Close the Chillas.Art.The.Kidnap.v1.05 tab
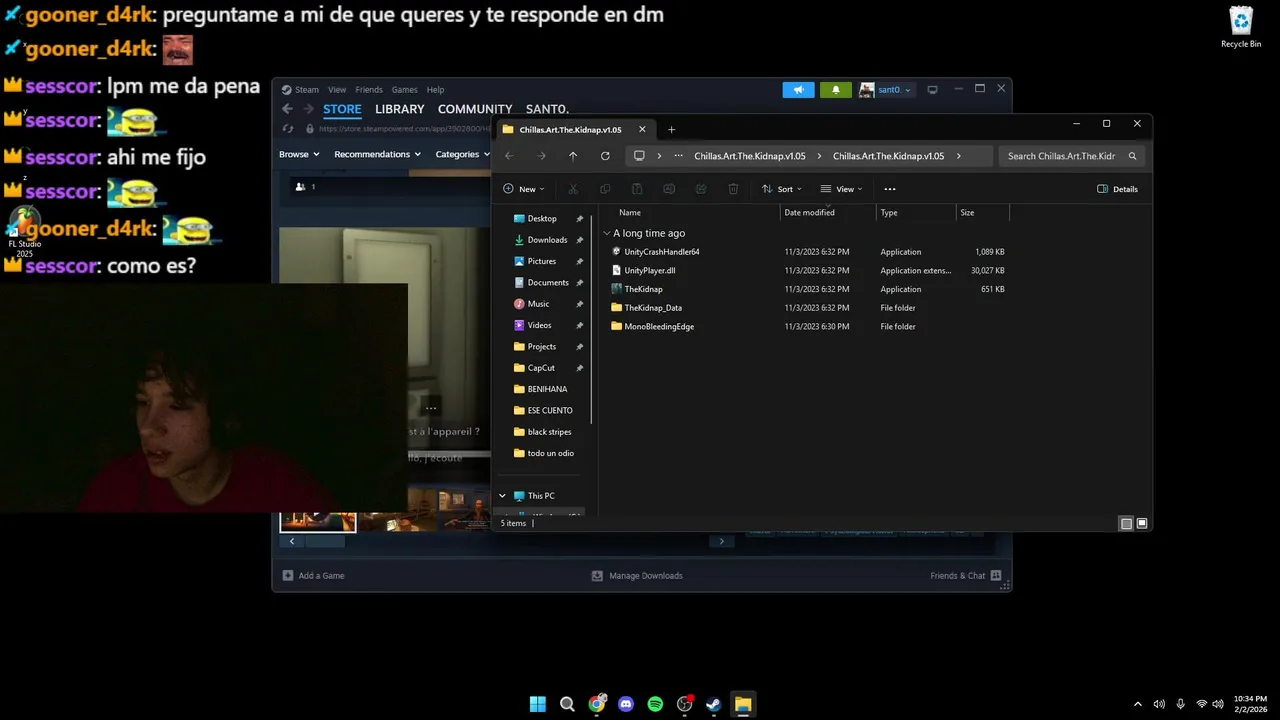This screenshot has width=1280, height=720. pyautogui.click(x=642, y=129)
